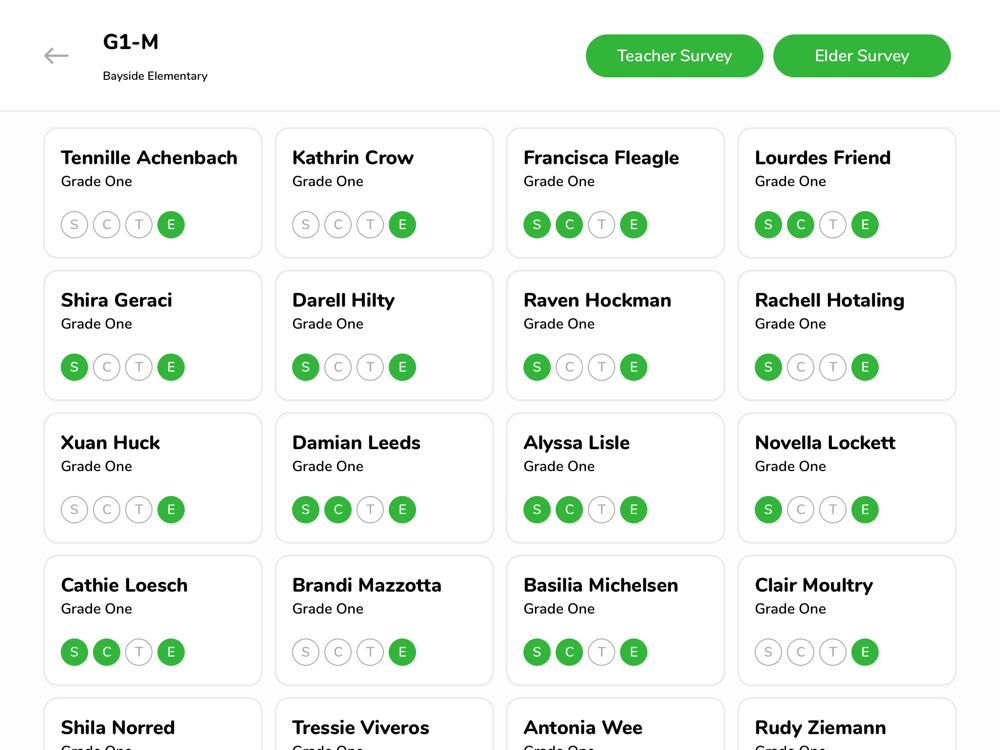Open Tressie Viveros's student card
The width and height of the screenshot is (1000, 750).
[384, 724]
